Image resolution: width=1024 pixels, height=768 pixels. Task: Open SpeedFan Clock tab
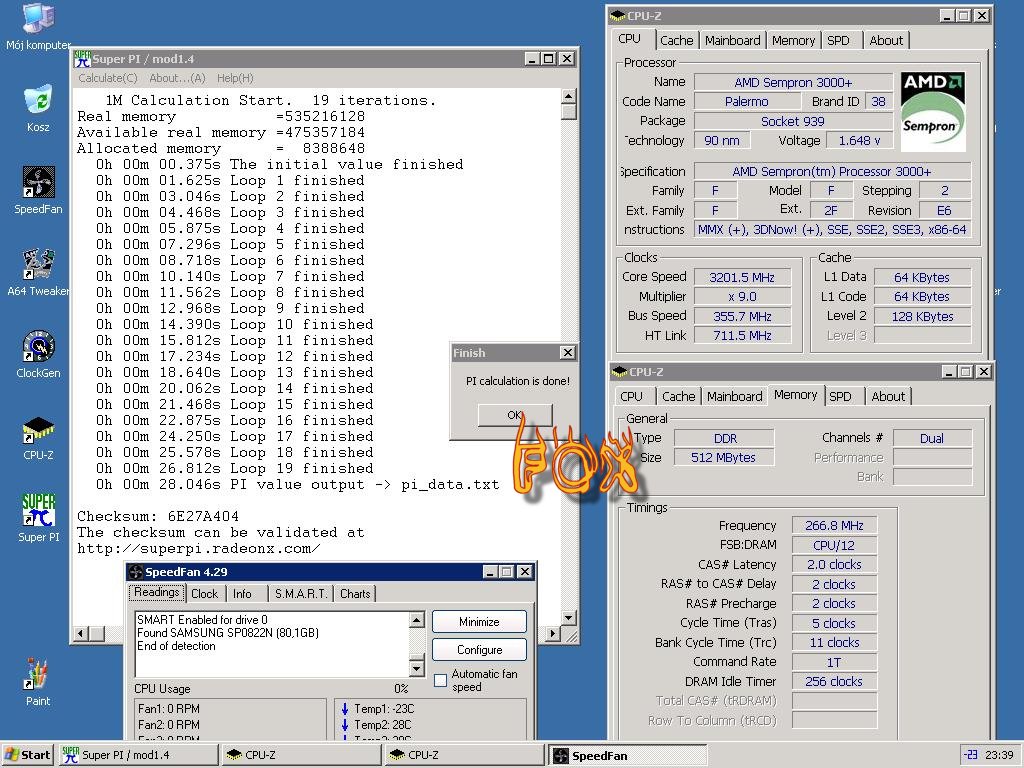point(204,594)
